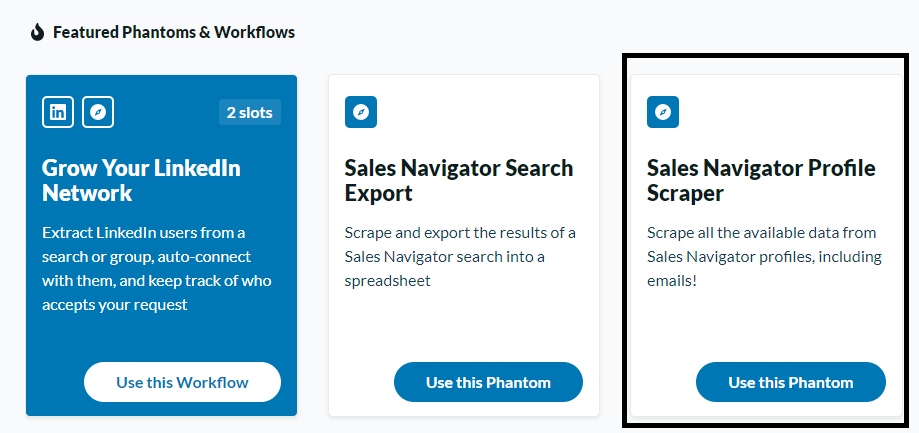Click the Sales Navigator Profile Scraper card
Viewport: 919px width, 433px height.
point(766,246)
